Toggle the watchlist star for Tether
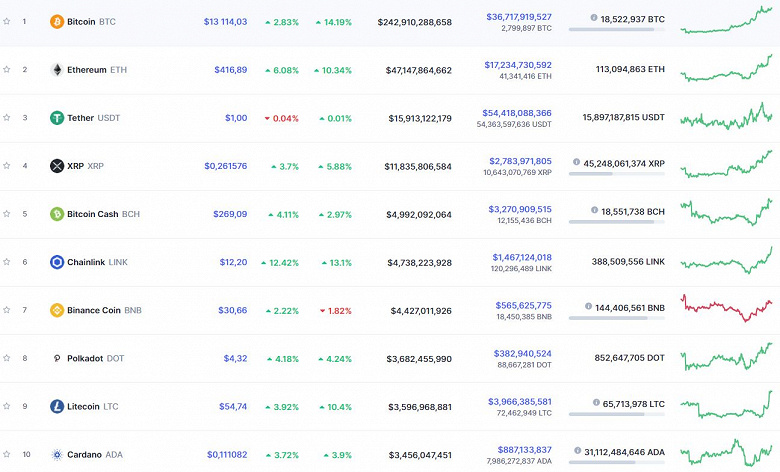The height and width of the screenshot is (472, 780). [x=7, y=118]
